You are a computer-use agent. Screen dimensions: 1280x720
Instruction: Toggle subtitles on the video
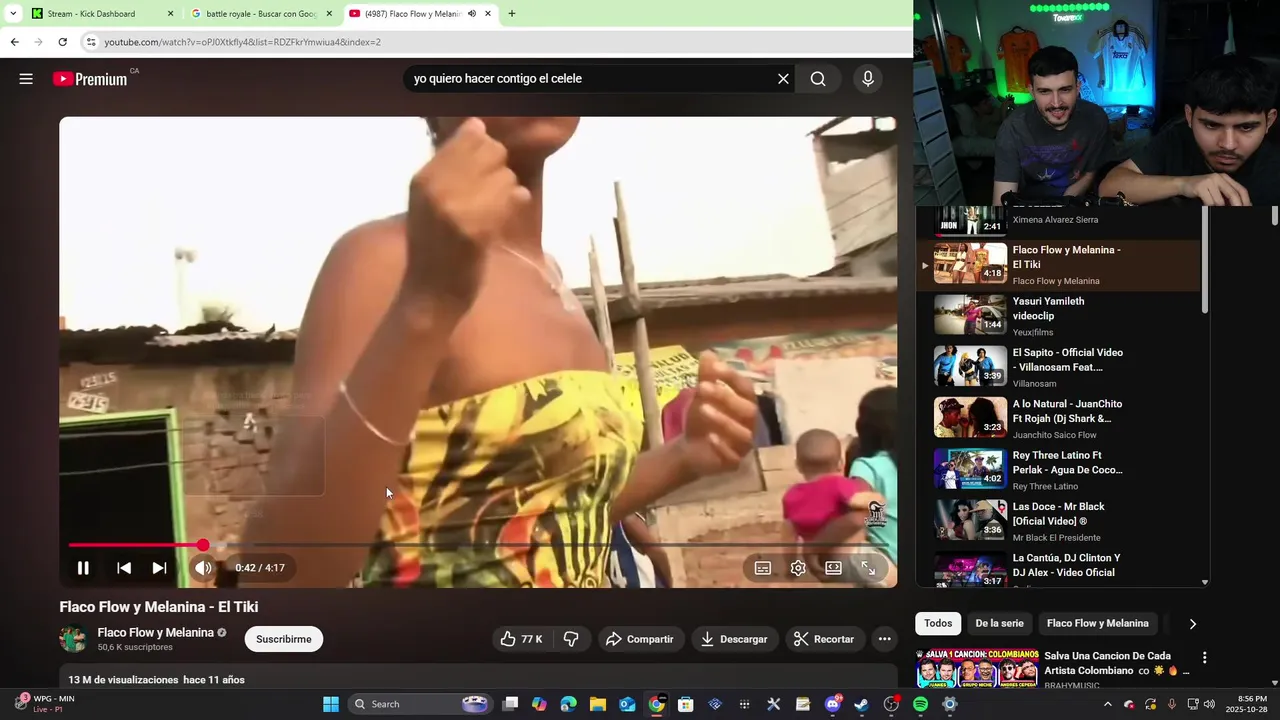click(763, 568)
